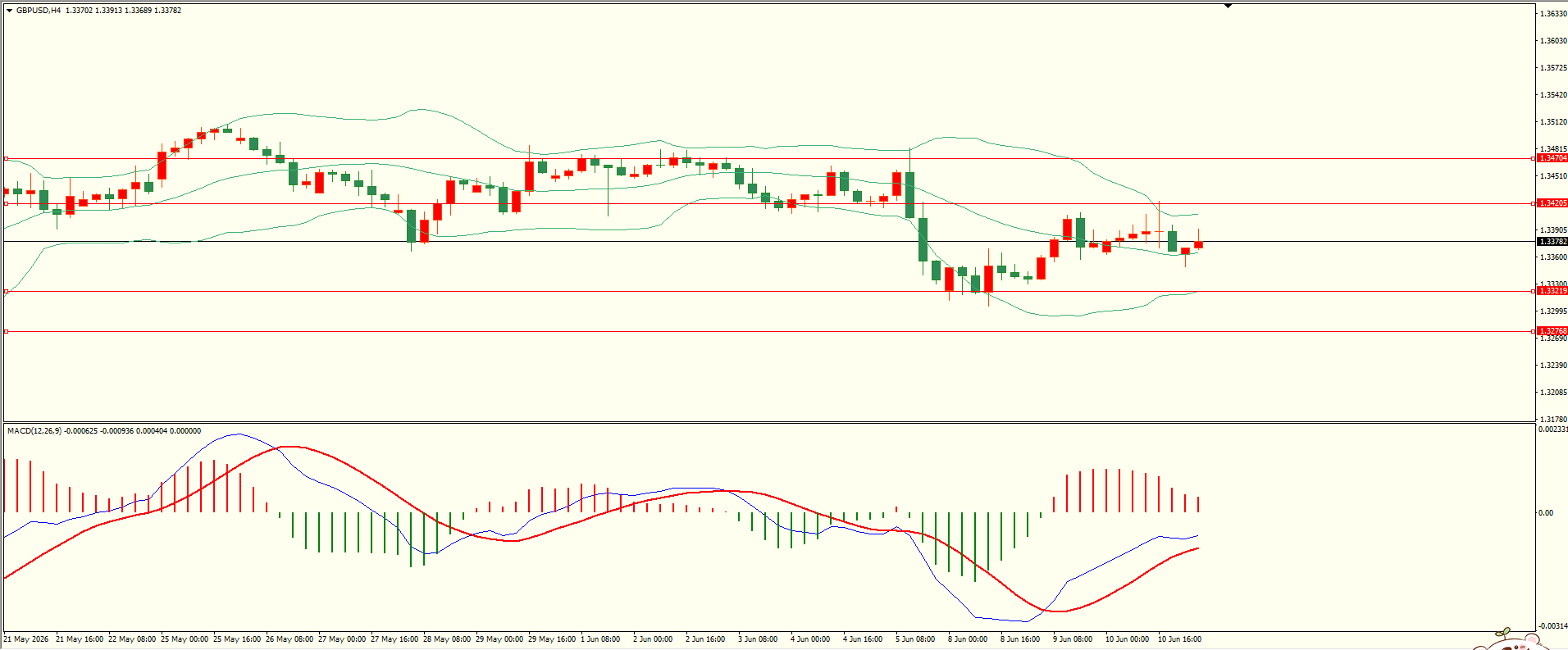The image size is (1568, 650).
Task: Click the 1.34704 price tag on price axis
Action: point(1552,158)
